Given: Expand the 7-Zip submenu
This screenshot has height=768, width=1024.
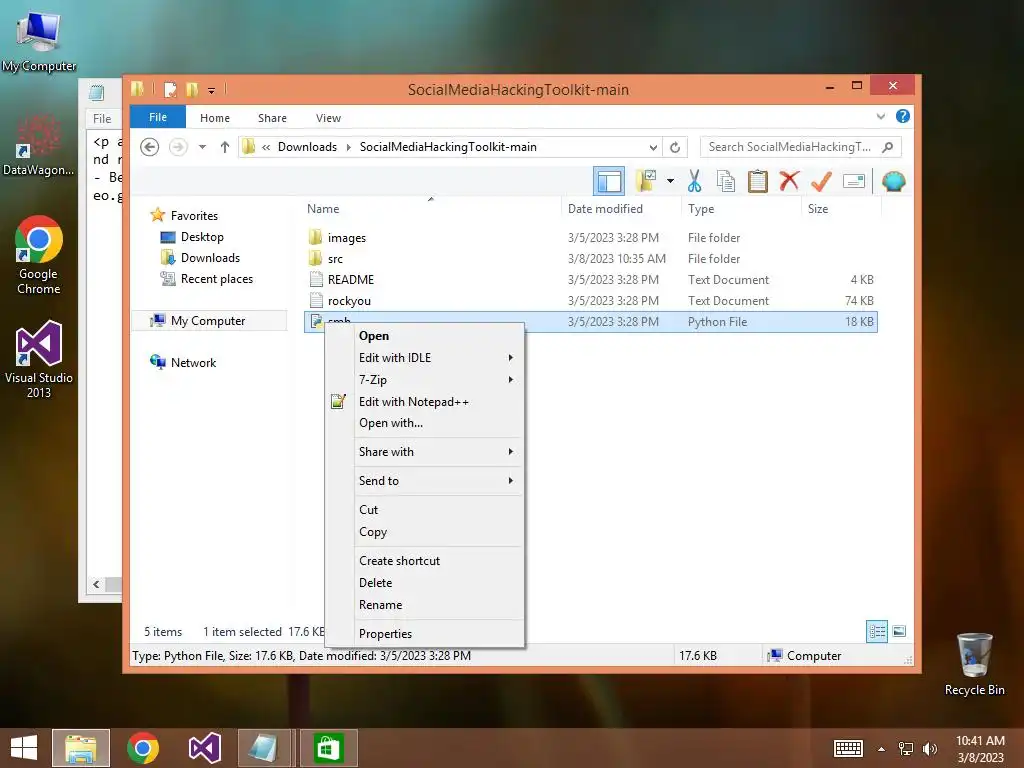Looking at the screenshot, I should [424, 380].
